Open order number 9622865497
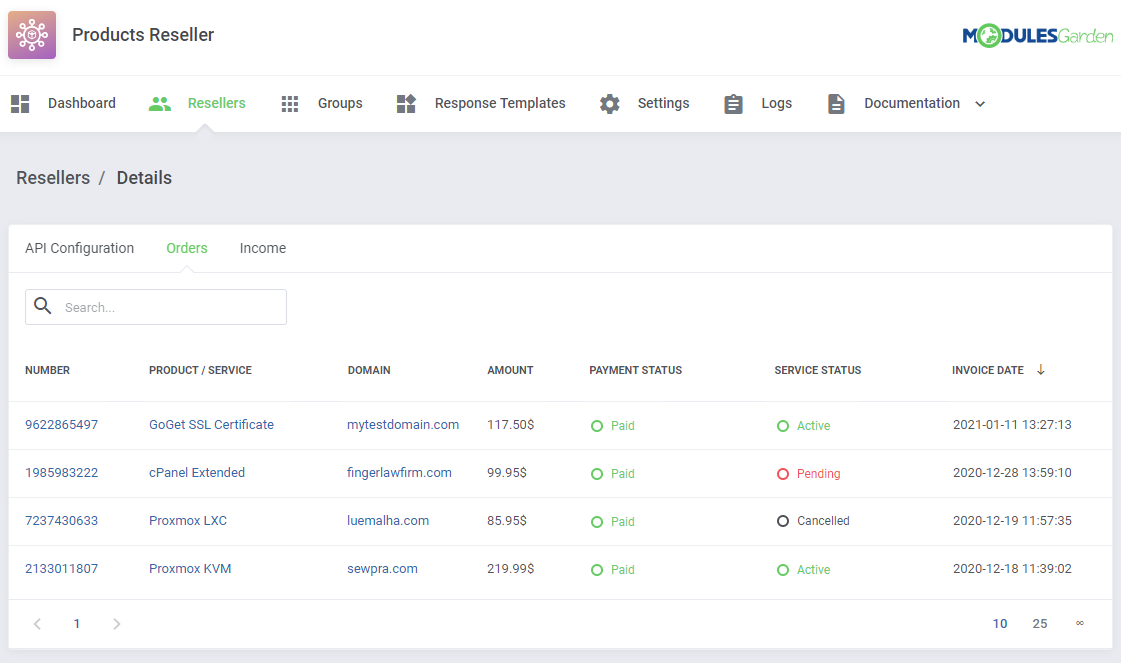The image size is (1121, 663). pos(61,425)
